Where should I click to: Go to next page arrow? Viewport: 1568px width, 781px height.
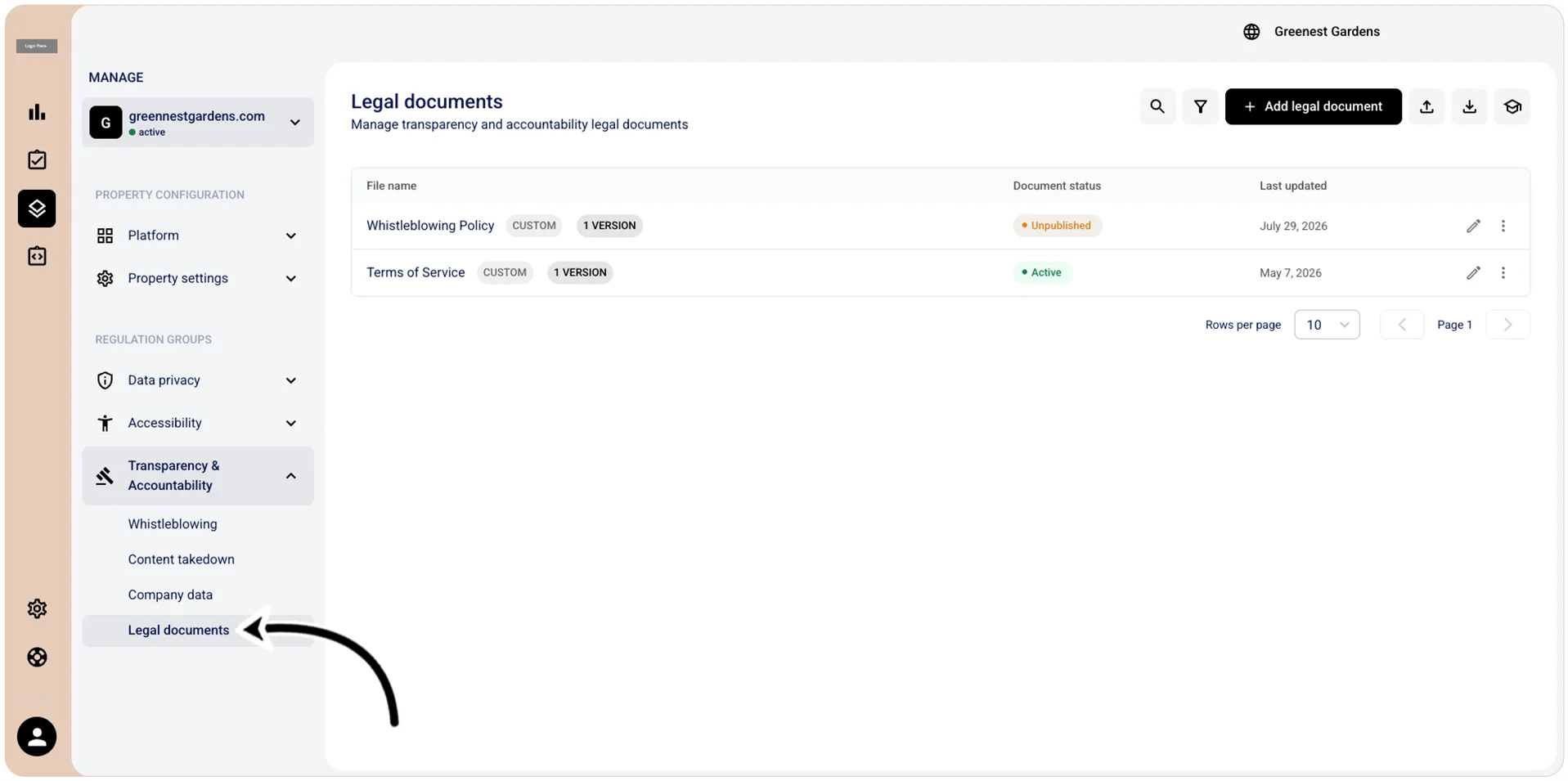pyautogui.click(x=1507, y=325)
